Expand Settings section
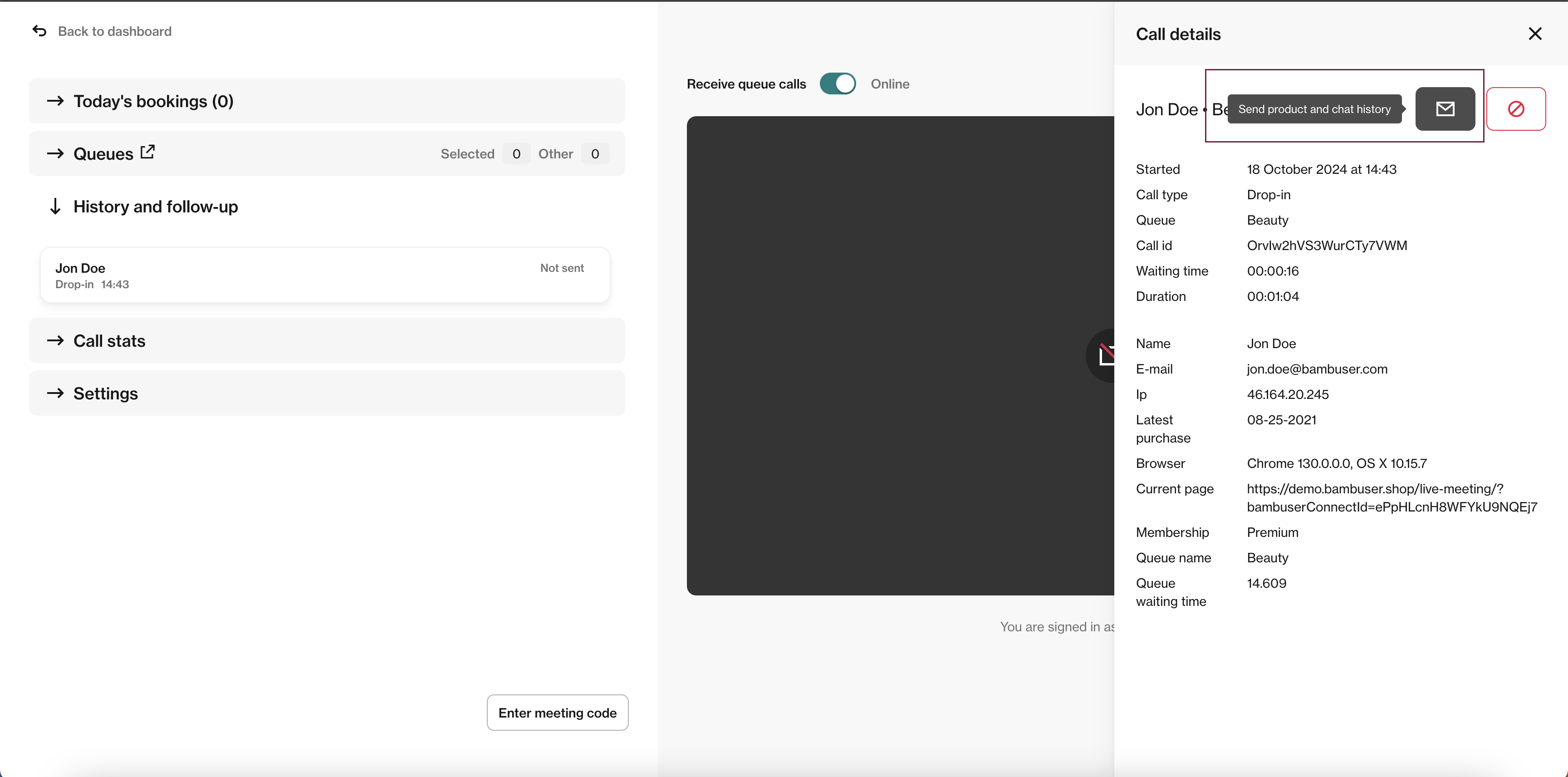 point(327,393)
